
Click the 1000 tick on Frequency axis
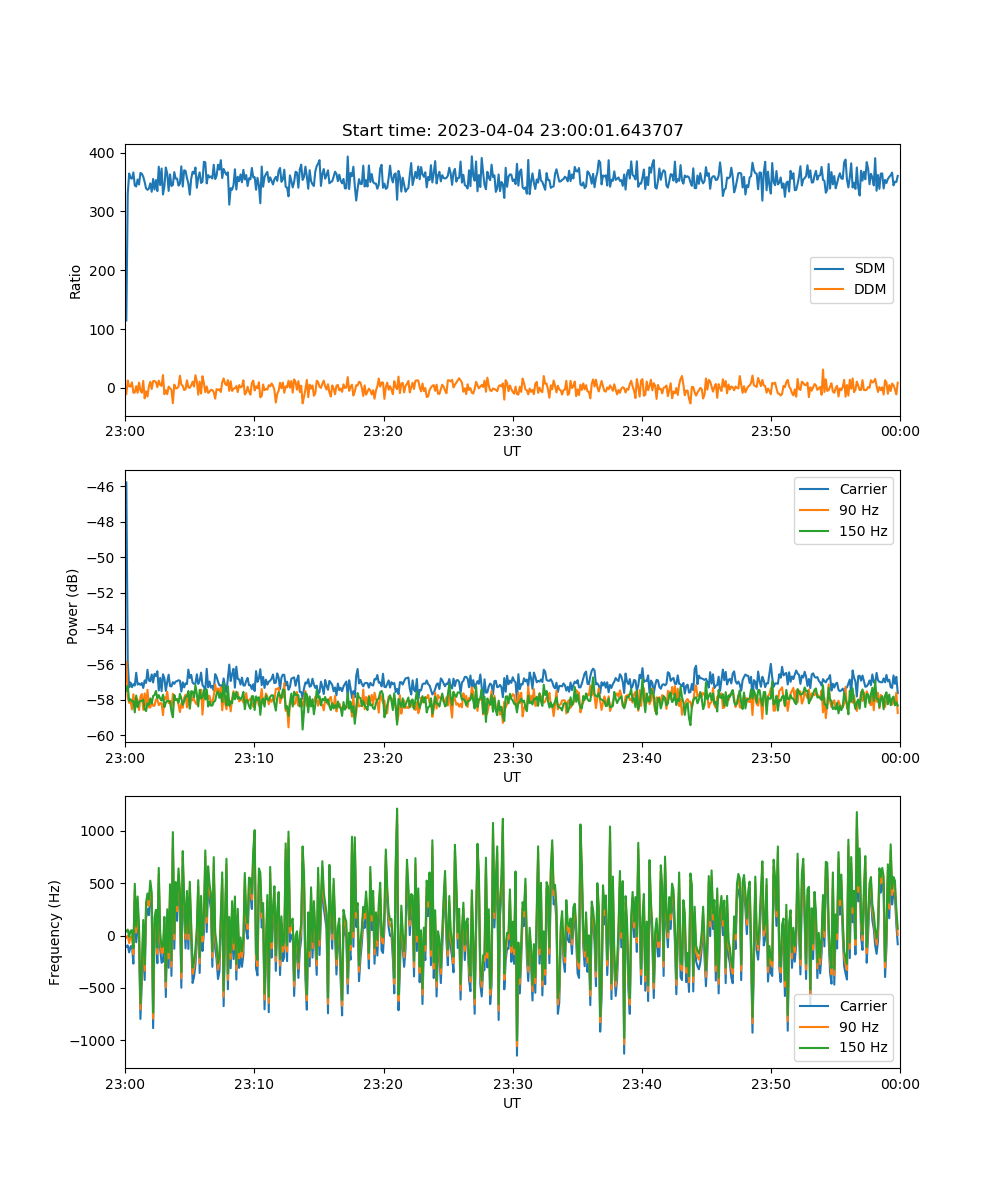coord(100,831)
